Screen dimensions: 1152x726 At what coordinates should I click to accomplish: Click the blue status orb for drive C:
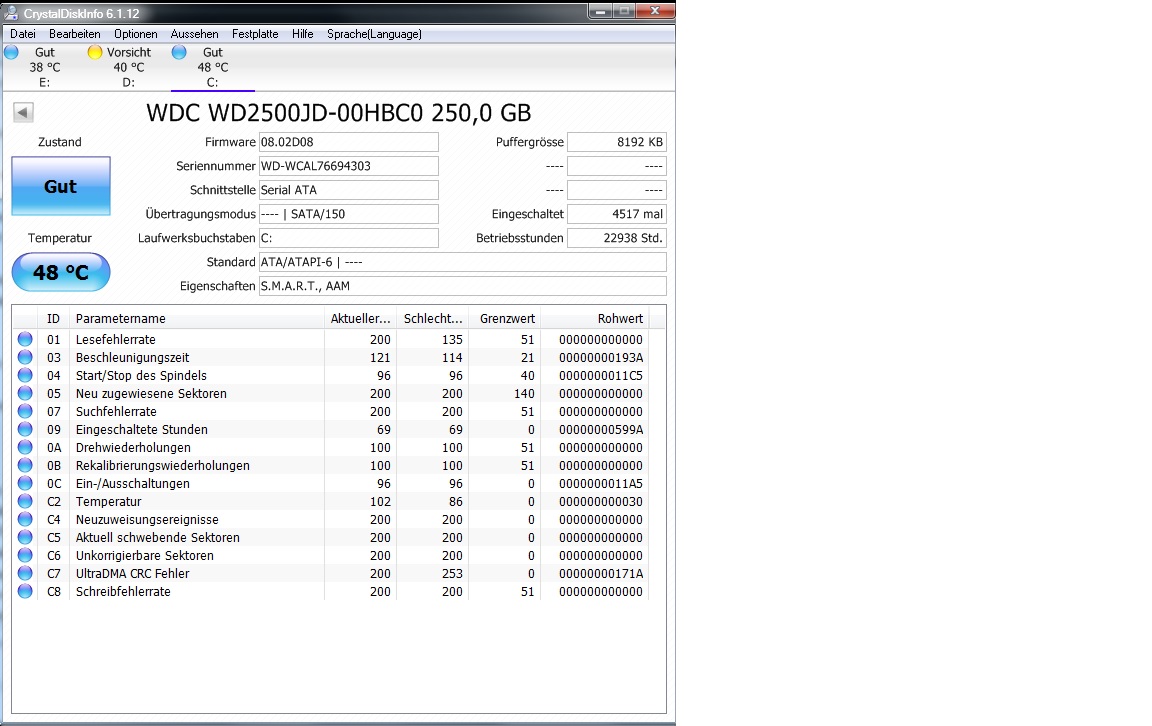pos(179,52)
